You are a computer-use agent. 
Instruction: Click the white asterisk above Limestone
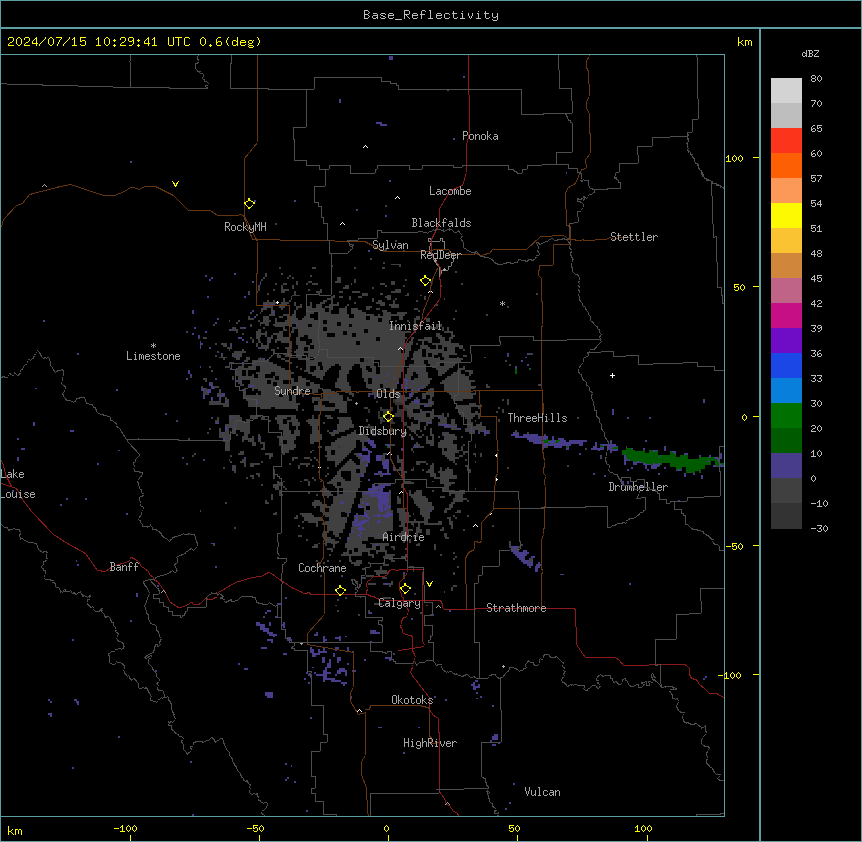coord(153,346)
